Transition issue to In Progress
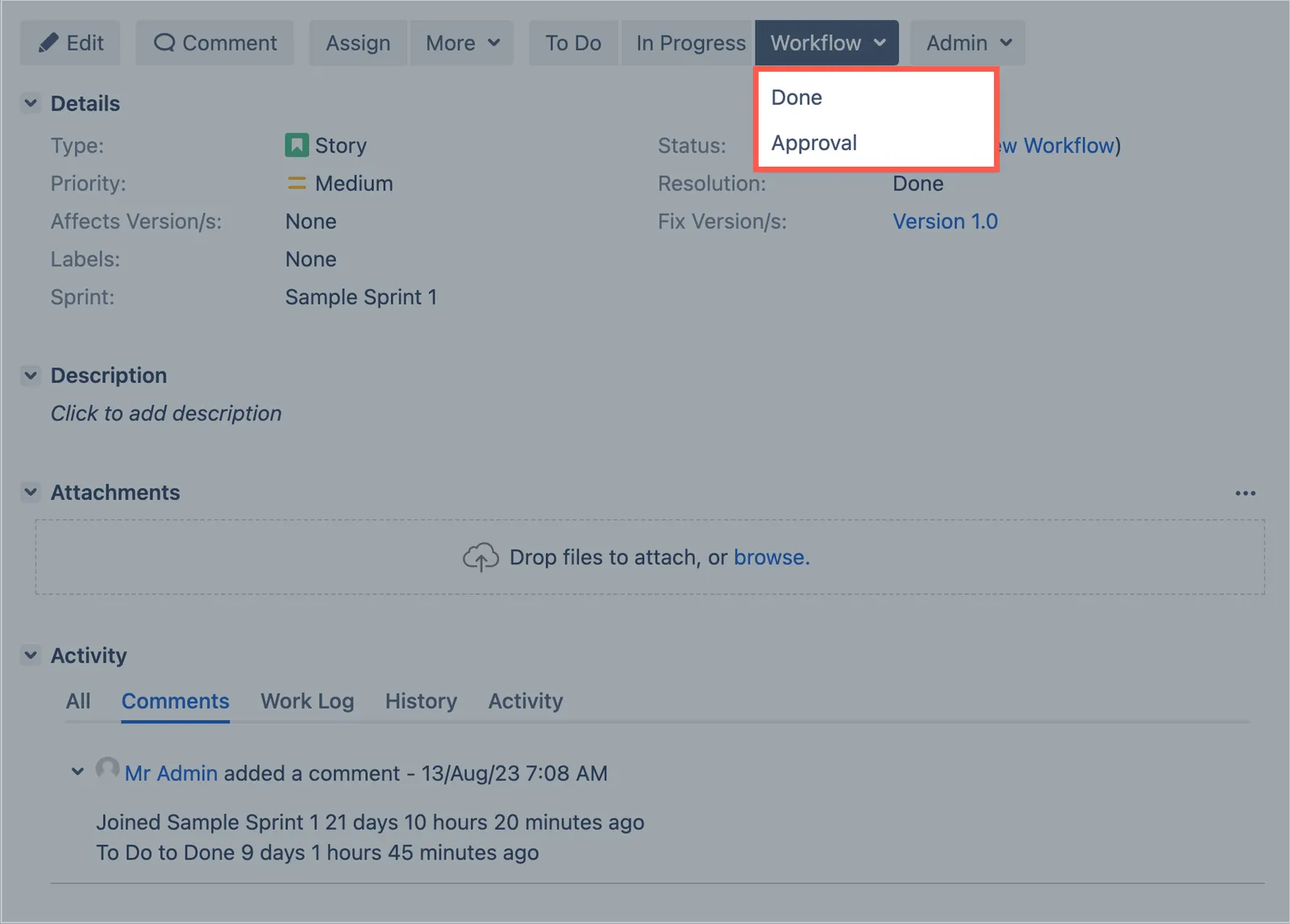This screenshot has width=1290, height=924. pyautogui.click(x=689, y=43)
